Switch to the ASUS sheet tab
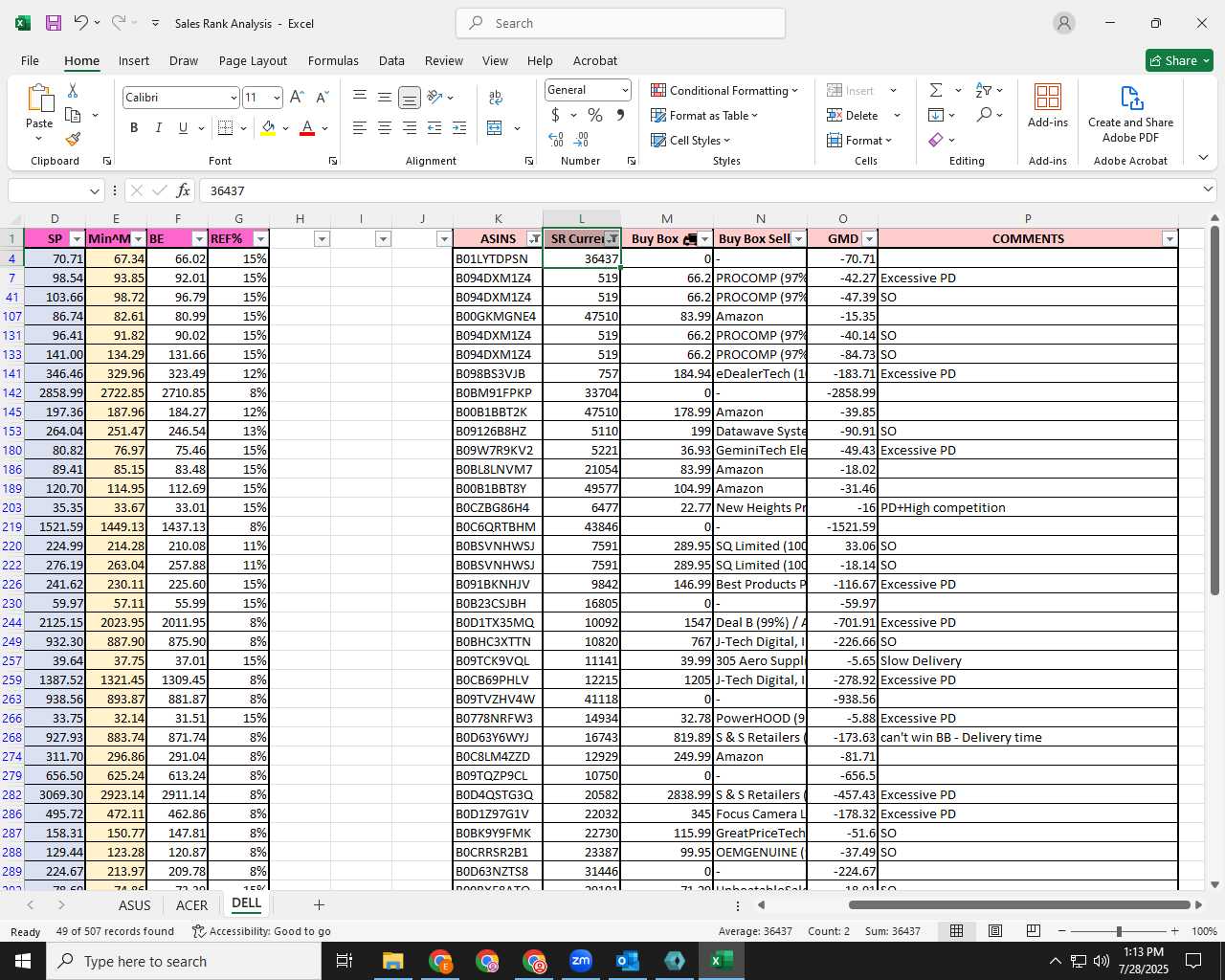Screen dimensions: 1225x980 click(134, 905)
